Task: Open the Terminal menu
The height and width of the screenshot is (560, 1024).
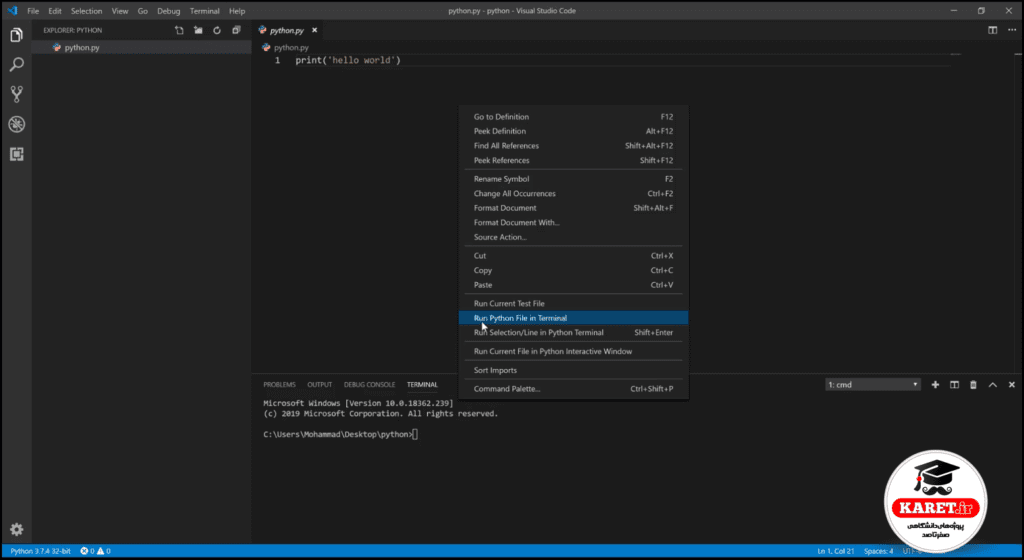Action: coord(204,11)
